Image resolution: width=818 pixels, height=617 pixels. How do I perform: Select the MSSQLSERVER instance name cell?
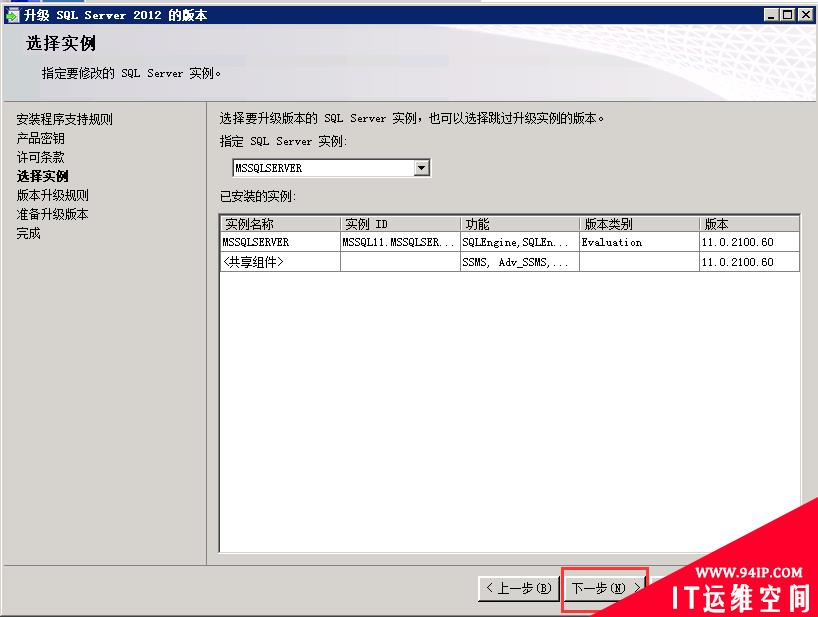[280, 242]
